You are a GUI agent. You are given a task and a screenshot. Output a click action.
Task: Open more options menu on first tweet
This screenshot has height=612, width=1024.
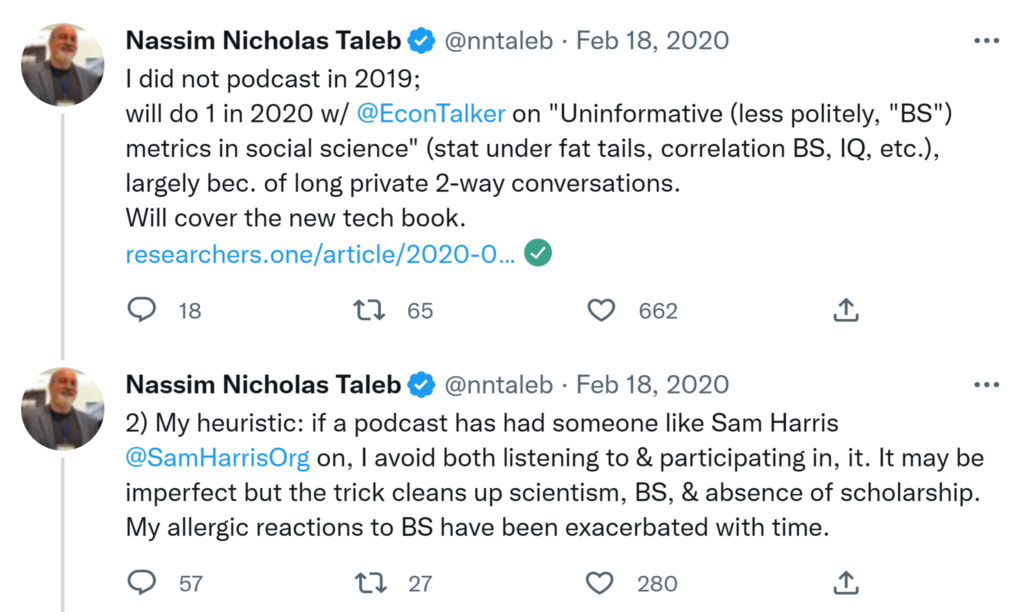pos(986,41)
